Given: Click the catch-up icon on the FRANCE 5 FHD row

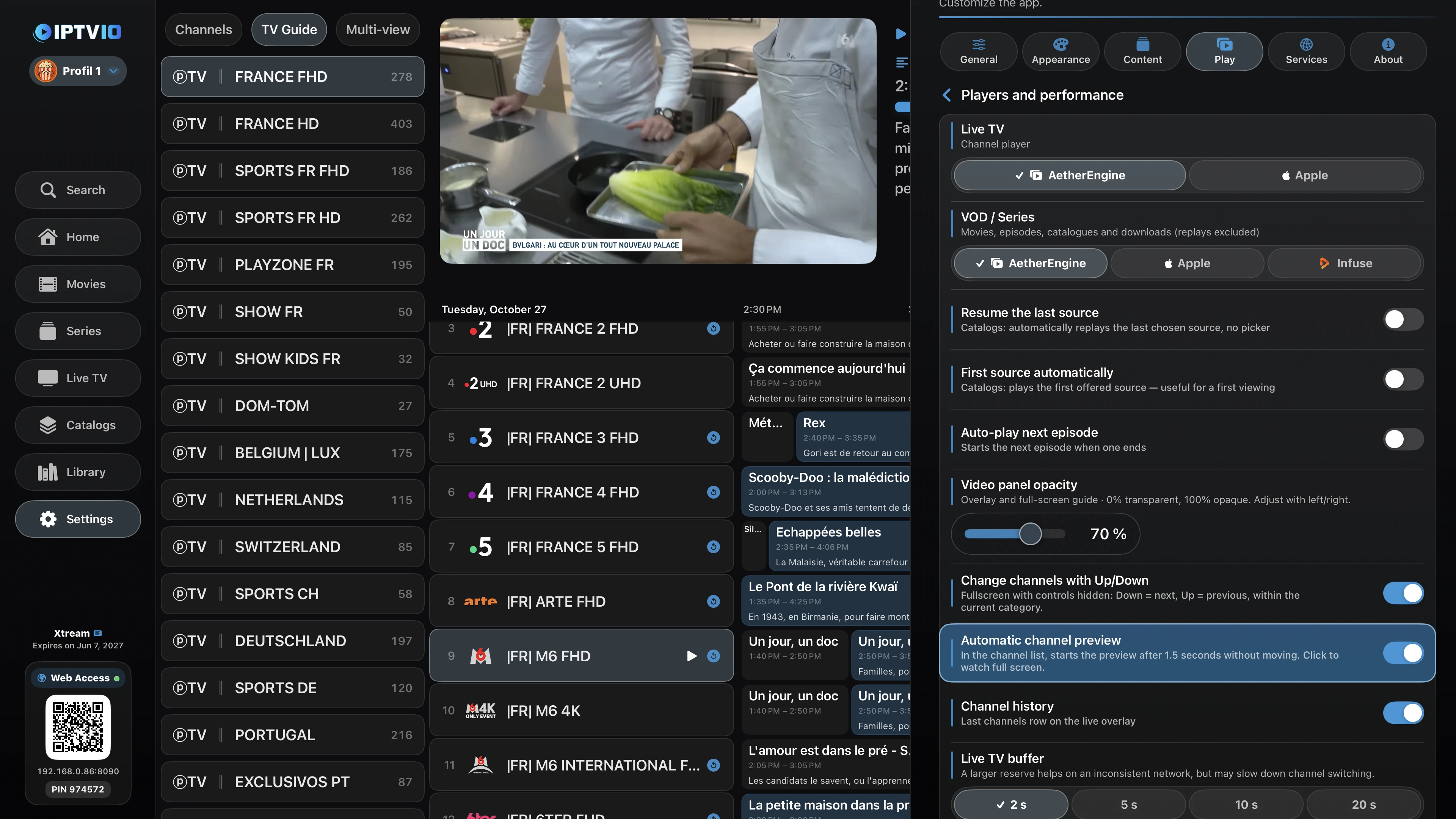Looking at the screenshot, I should pyautogui.click(x=713, y=546).
